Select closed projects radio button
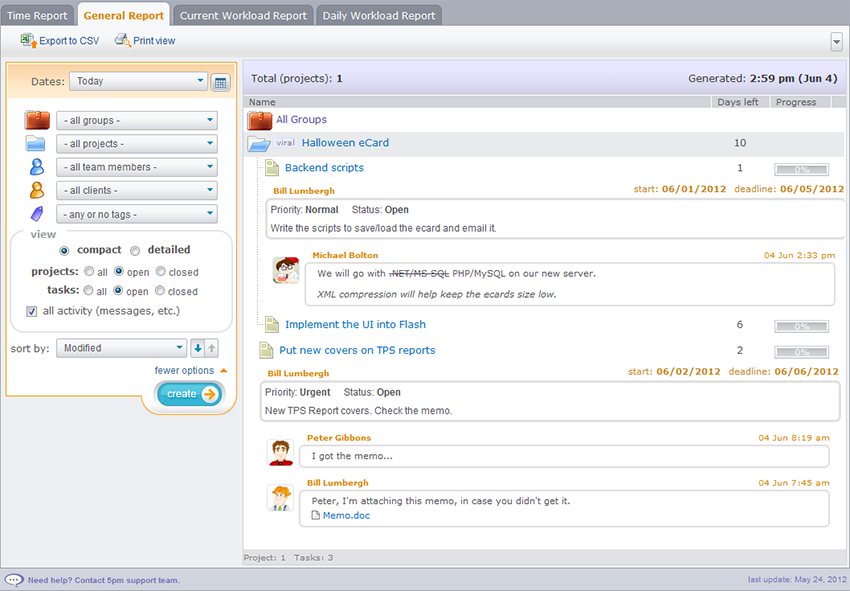The width and height of the screenshot is (850, 591). (160, 271)
